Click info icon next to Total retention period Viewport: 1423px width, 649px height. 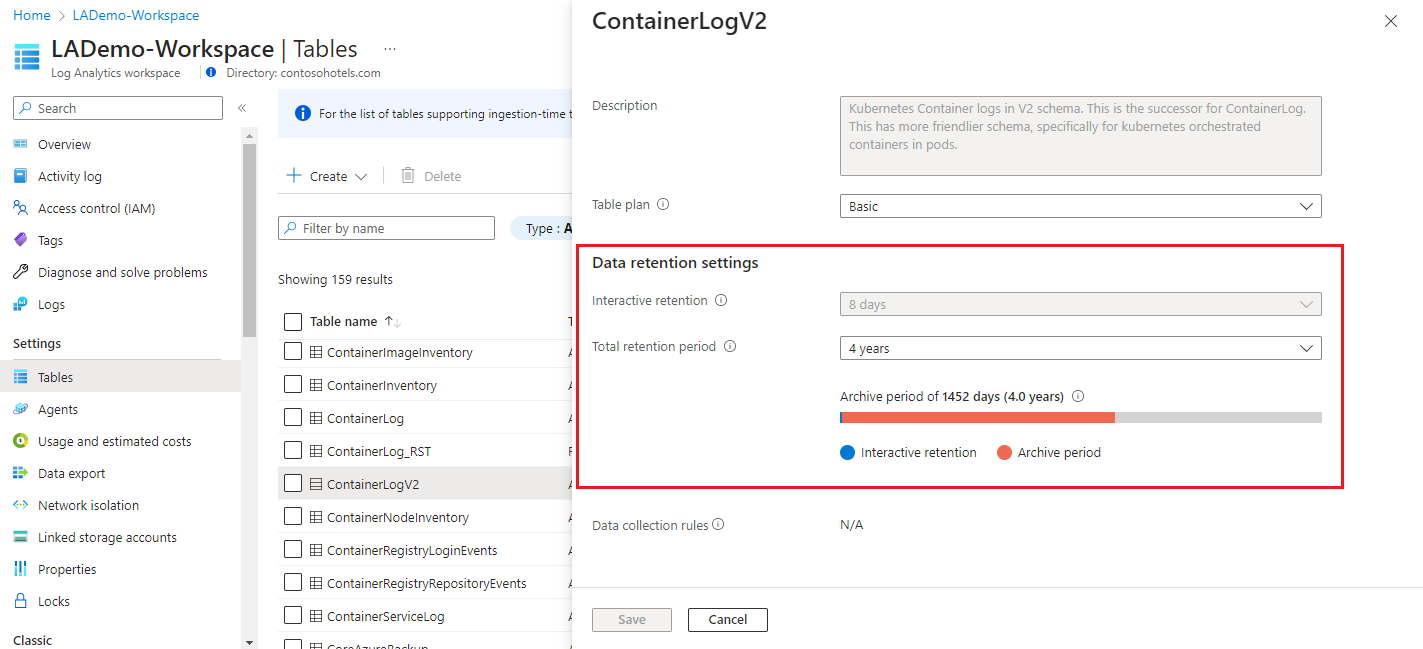(x=730, y=346)
